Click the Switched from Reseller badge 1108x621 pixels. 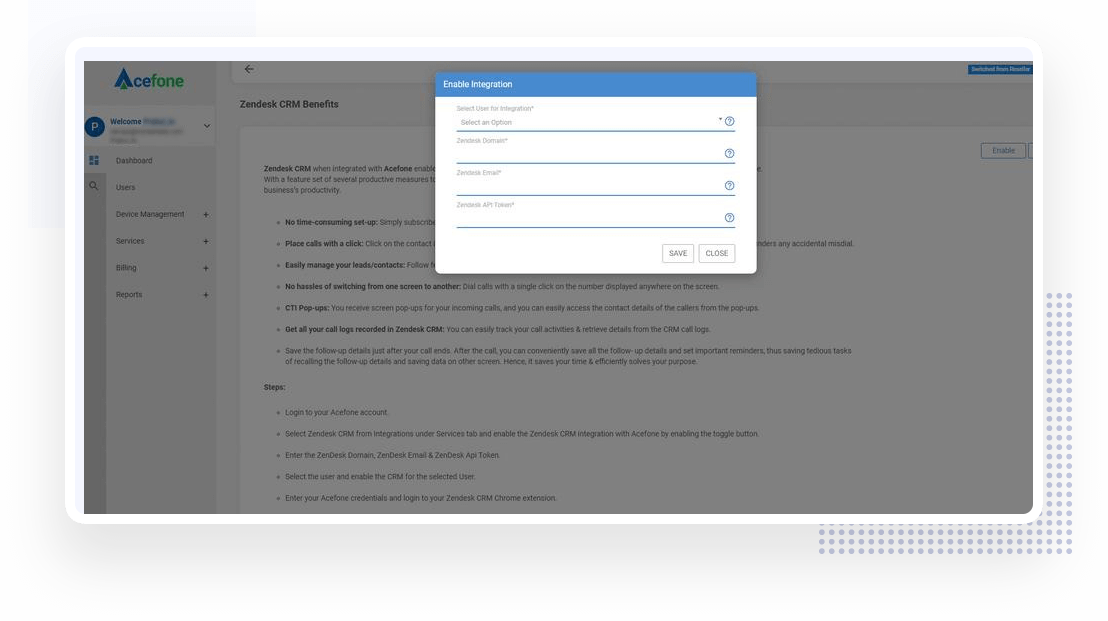(1000, 69)
